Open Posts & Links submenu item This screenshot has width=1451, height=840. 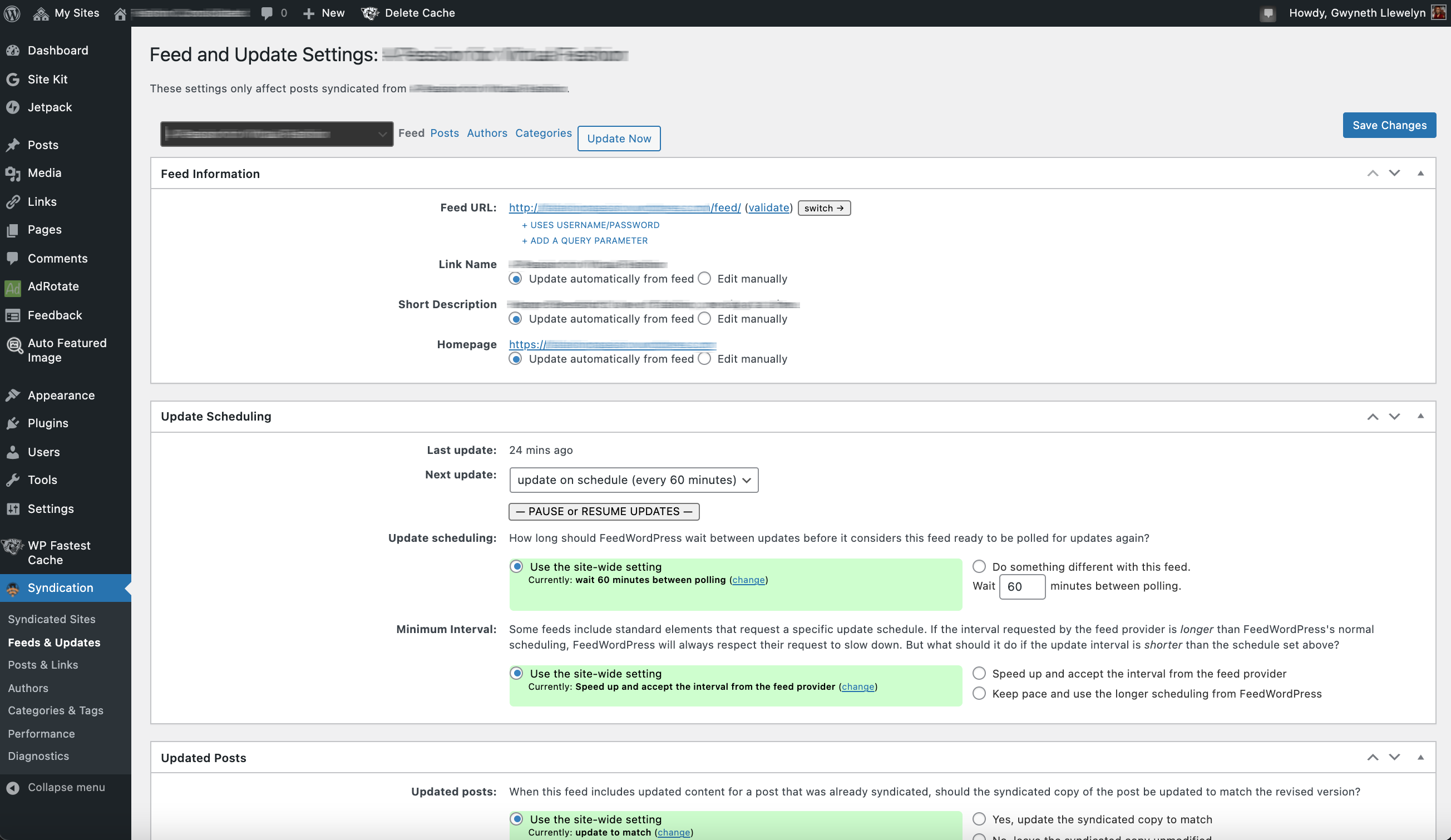click(43, 665)
